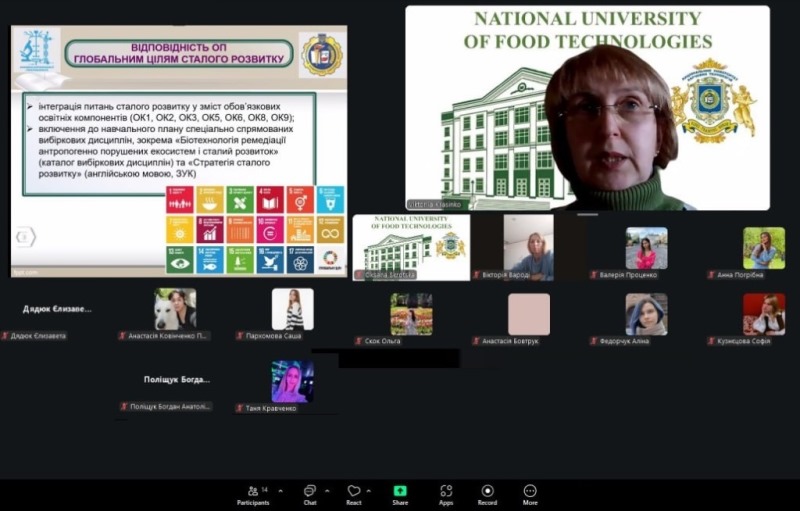Click muted mic icon beside Таня Кравченко
This screenshot has width=800, height=511.
click(x=240, y=408)
